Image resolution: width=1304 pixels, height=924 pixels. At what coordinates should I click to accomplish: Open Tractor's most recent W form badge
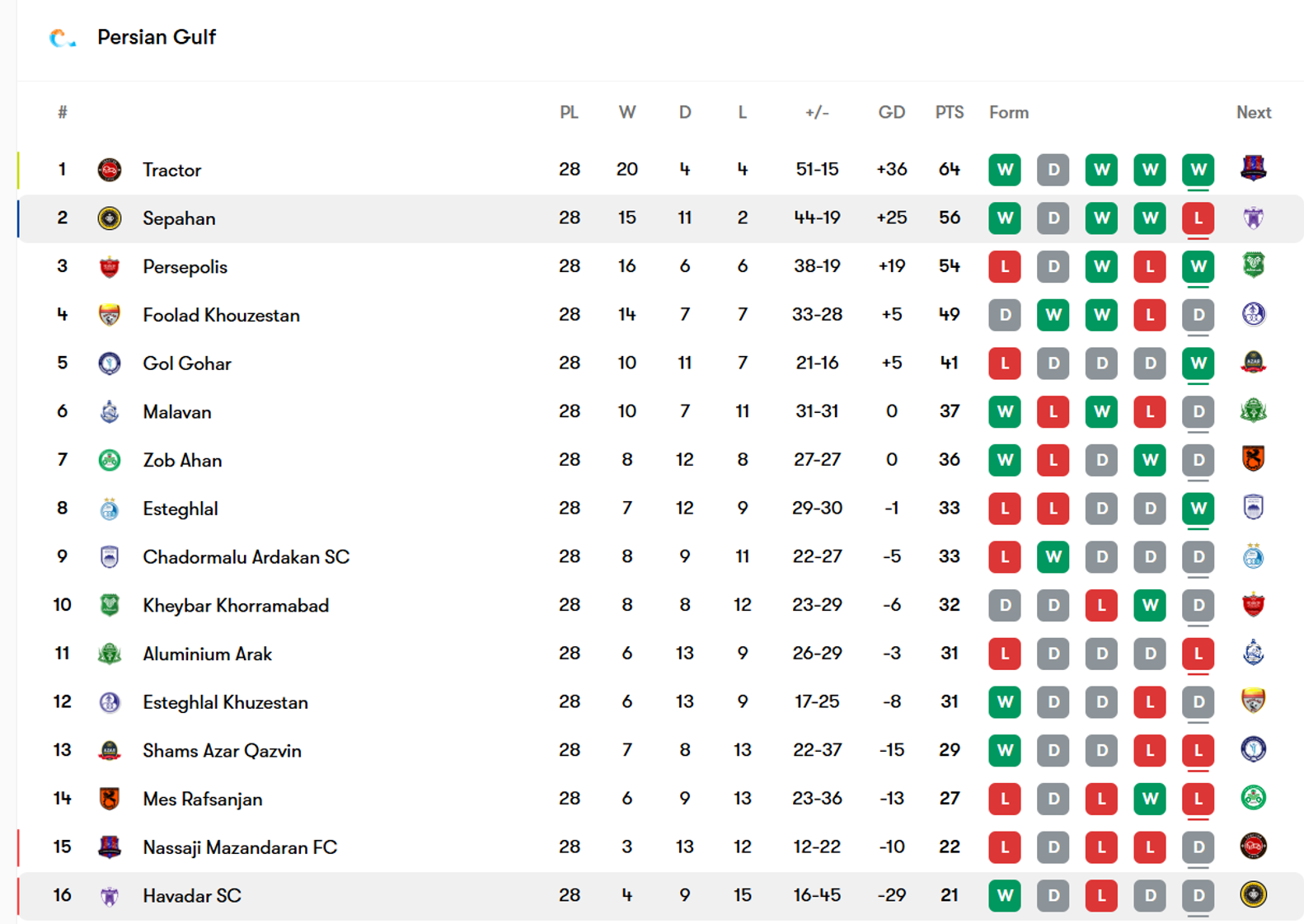(1198, 170)
